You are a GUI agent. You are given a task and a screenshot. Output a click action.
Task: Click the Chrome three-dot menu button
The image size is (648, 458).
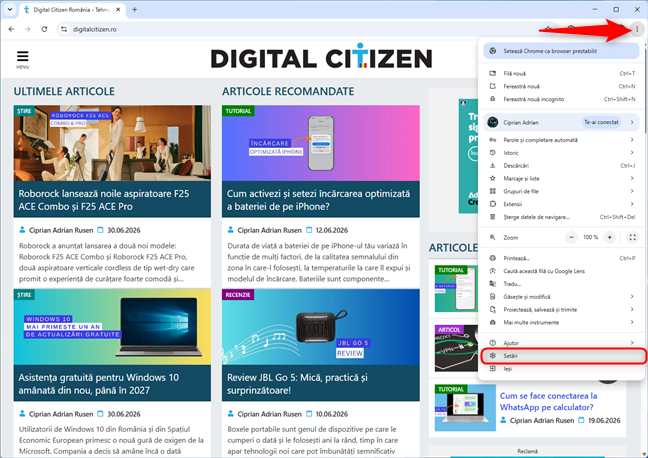(637, 29)
